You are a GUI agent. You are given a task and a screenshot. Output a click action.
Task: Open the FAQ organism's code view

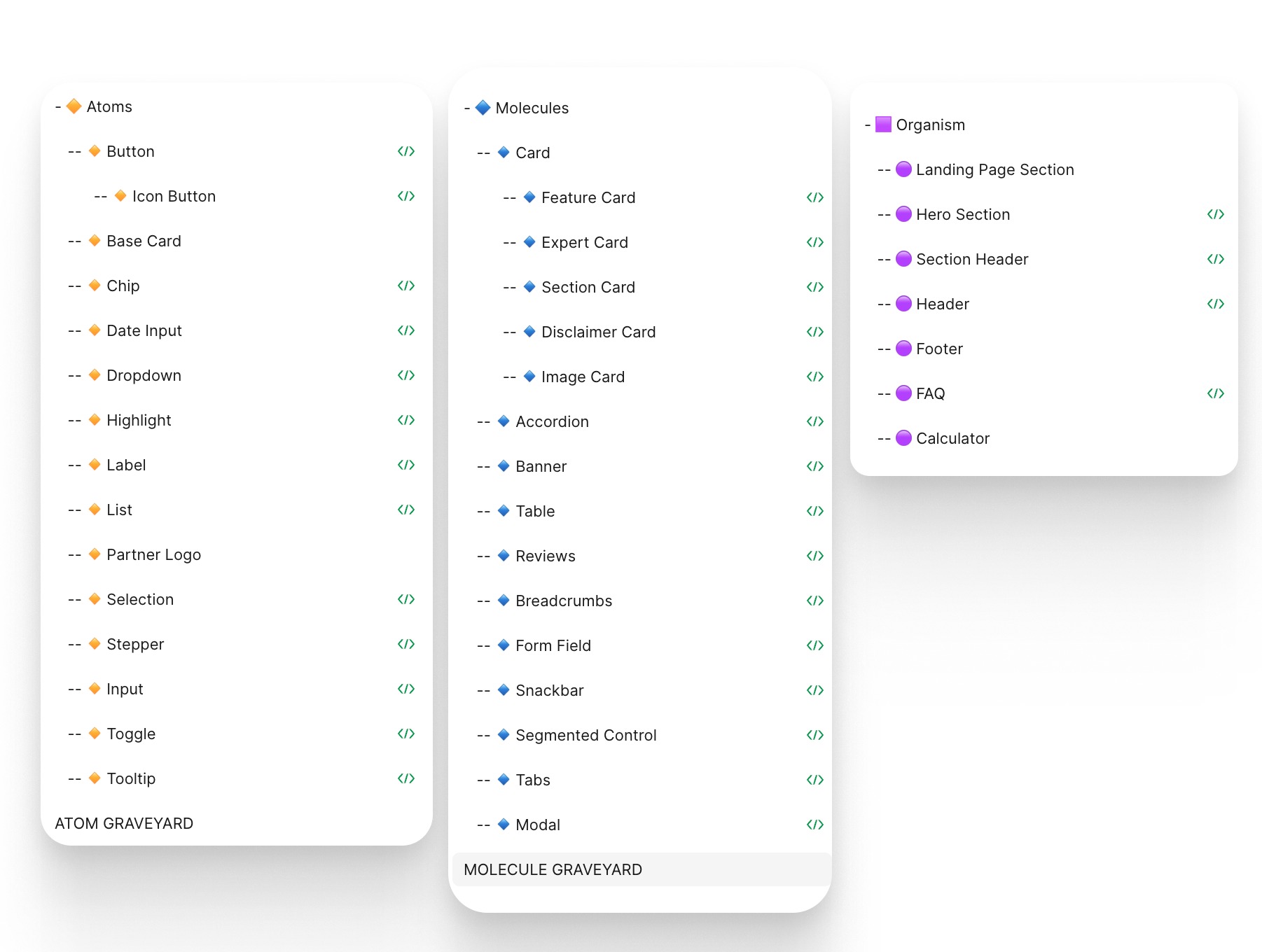1216,393
